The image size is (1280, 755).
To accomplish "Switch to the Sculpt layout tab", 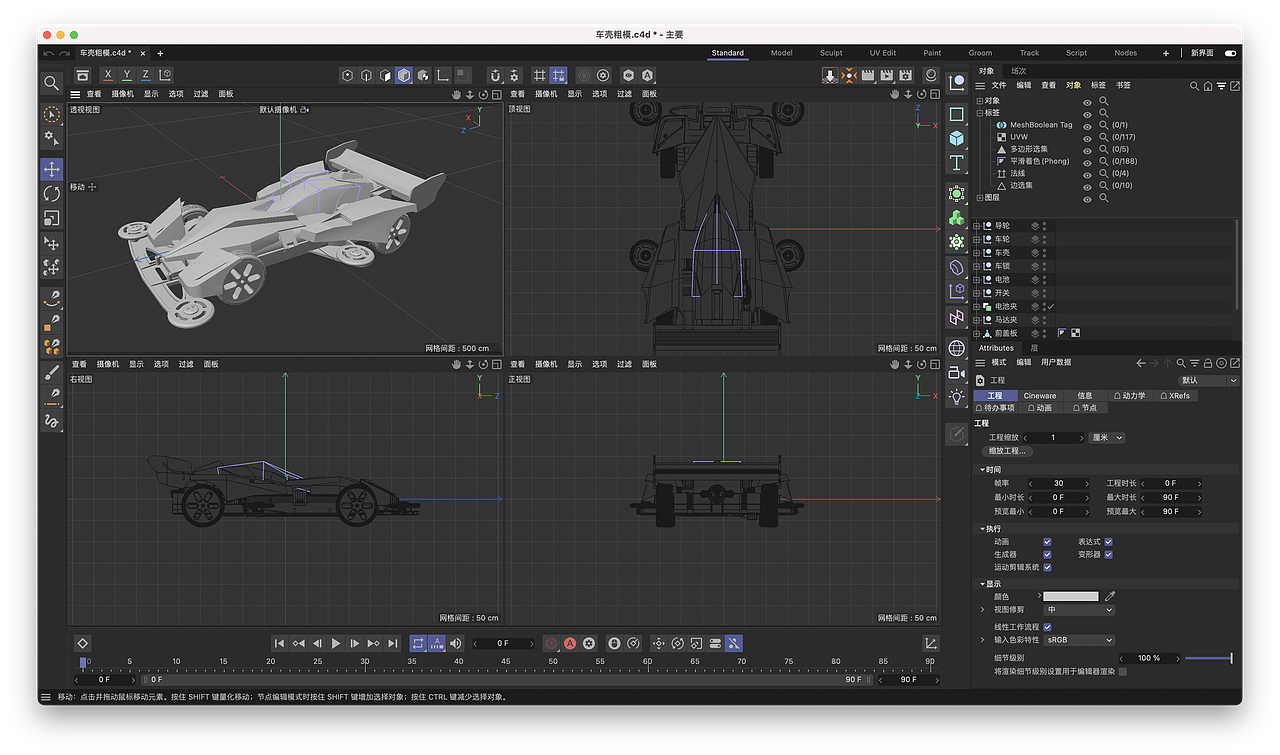I will point(831,53).
